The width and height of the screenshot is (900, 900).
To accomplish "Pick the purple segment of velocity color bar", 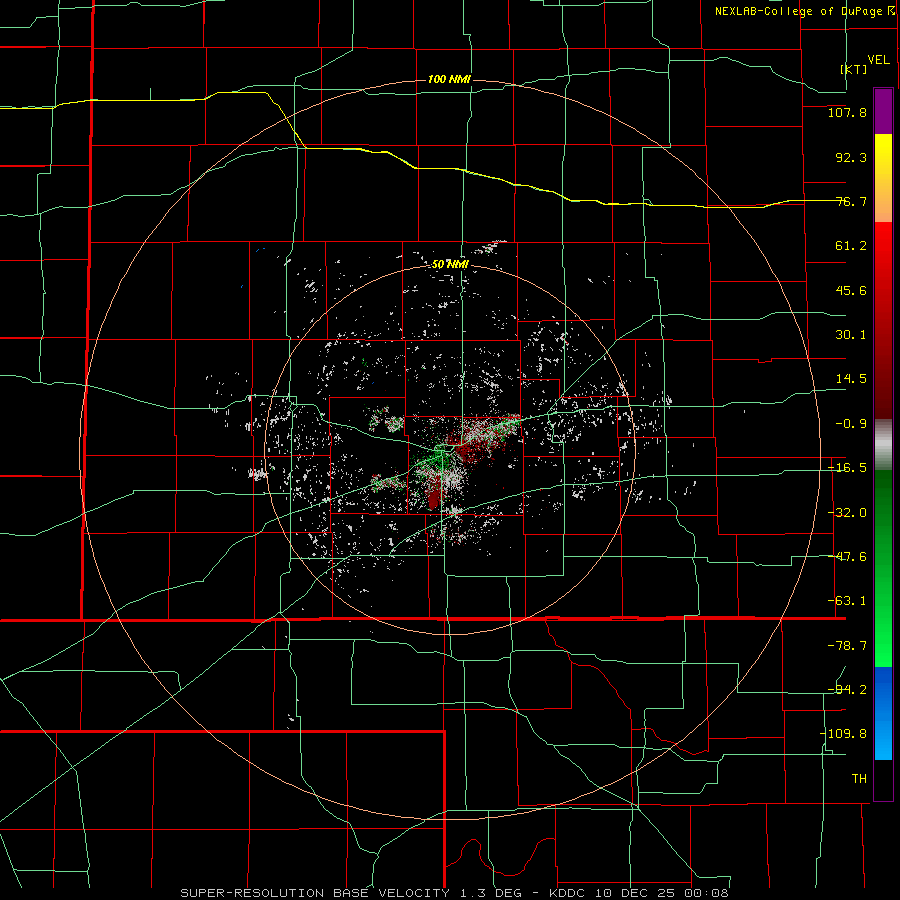I will [x=883, y=111].
